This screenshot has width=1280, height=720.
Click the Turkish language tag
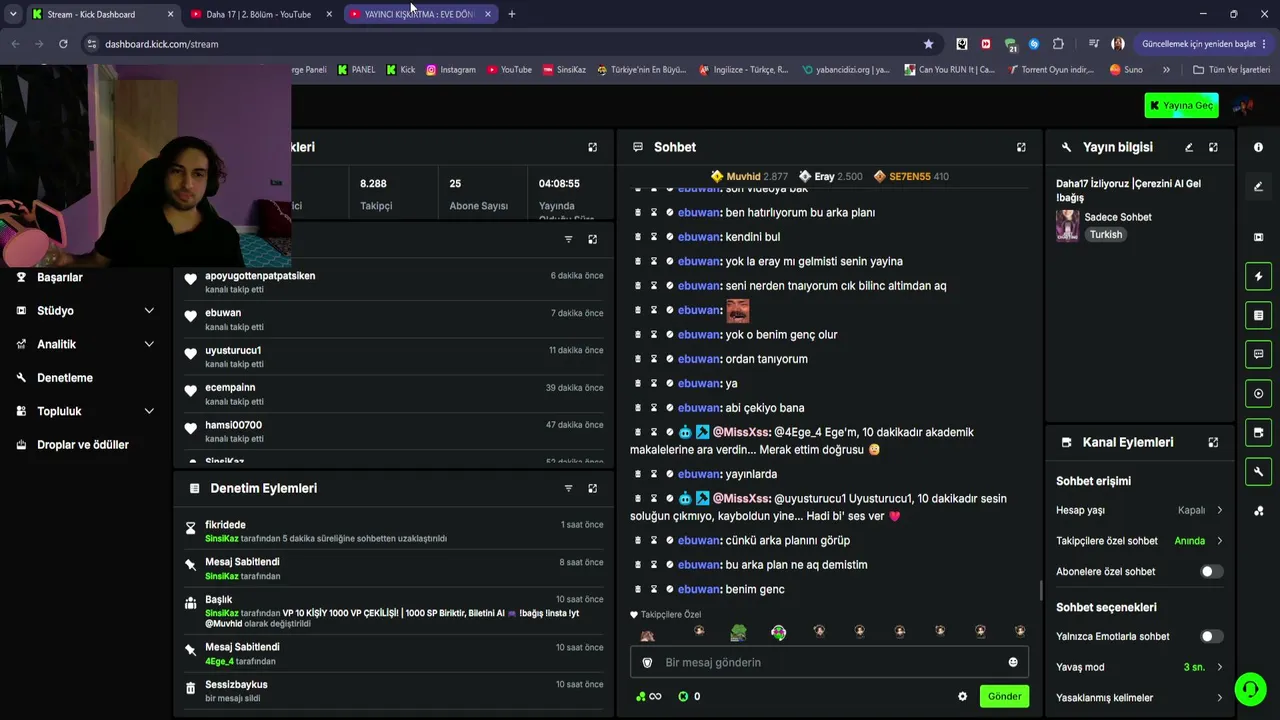click(x=1106, y=235)
